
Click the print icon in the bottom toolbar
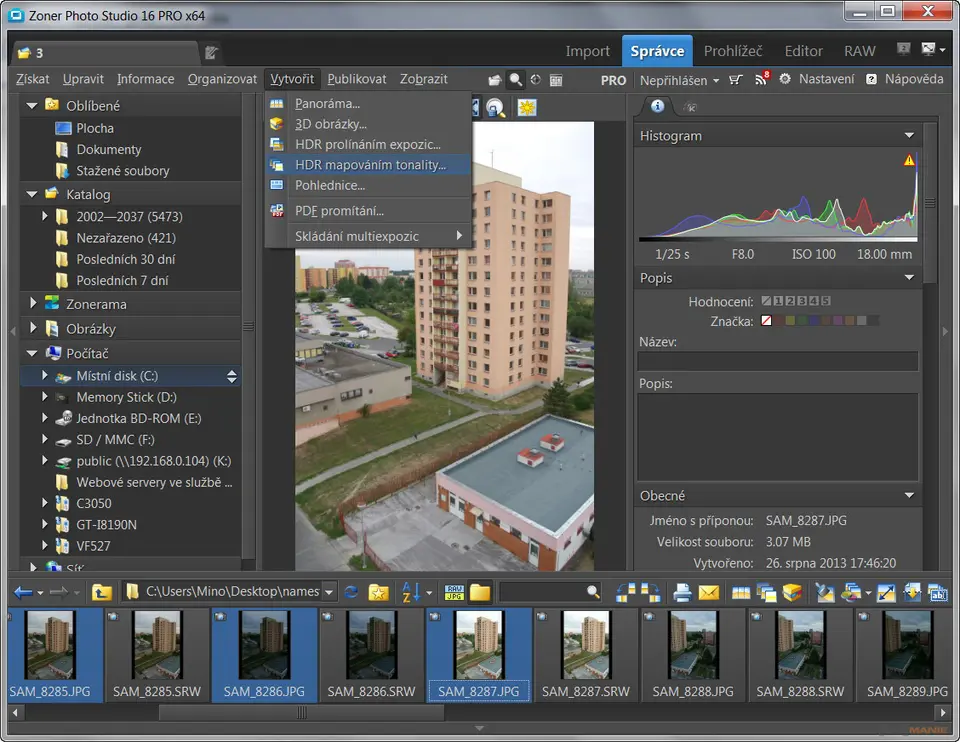click(683, 593)
